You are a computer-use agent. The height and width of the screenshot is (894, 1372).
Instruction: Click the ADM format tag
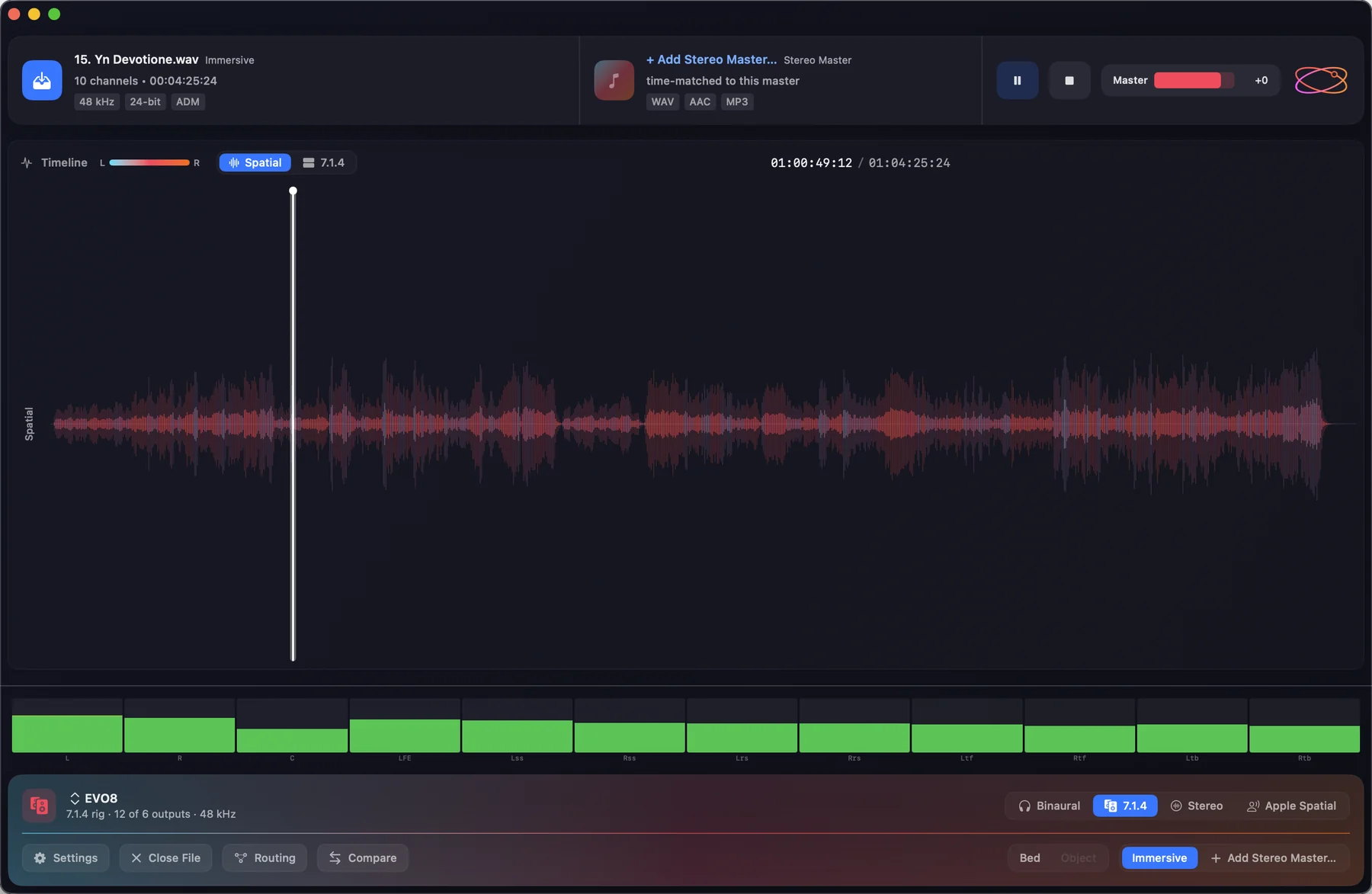point(188,101)
